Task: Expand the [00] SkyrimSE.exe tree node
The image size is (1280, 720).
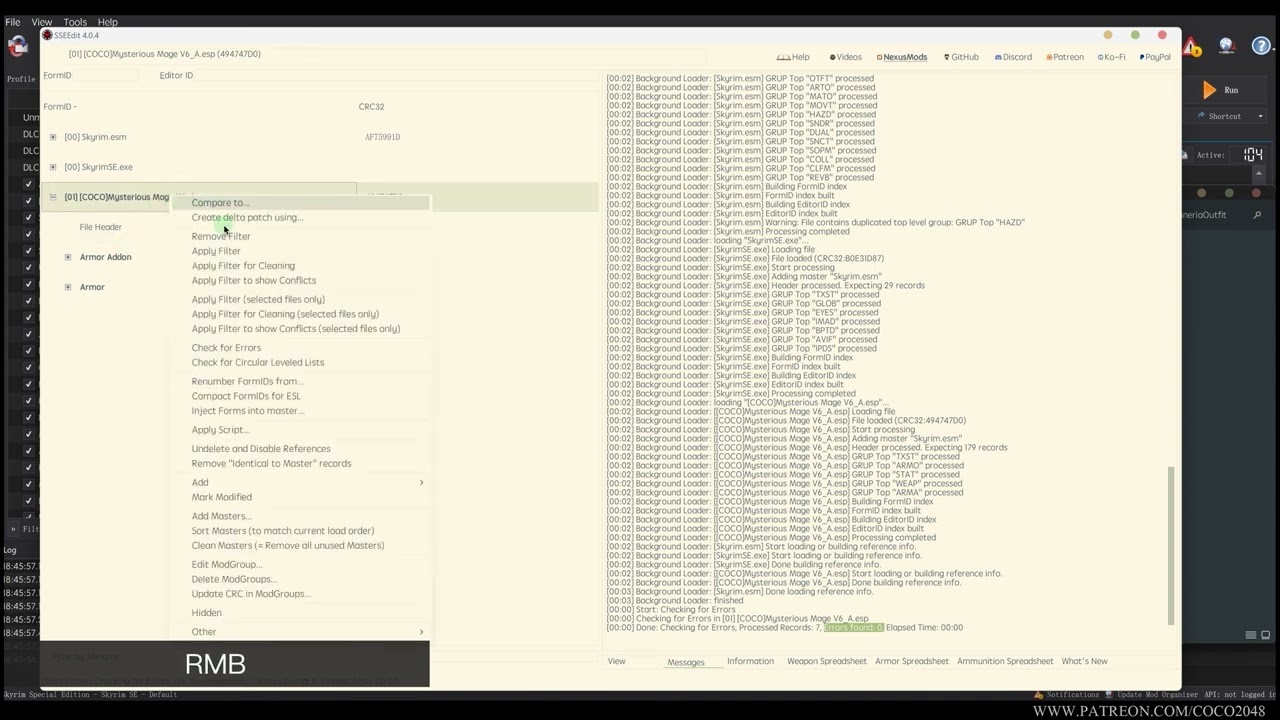Action: click(53, 167)
